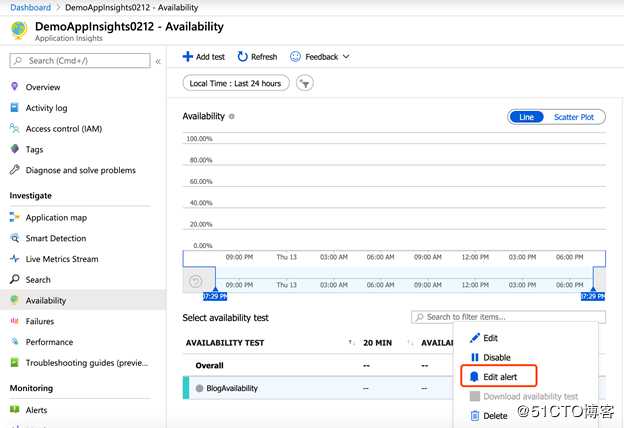Click the 20 MIN column header
Screen dimensions: 624x428
coord(377,343)
